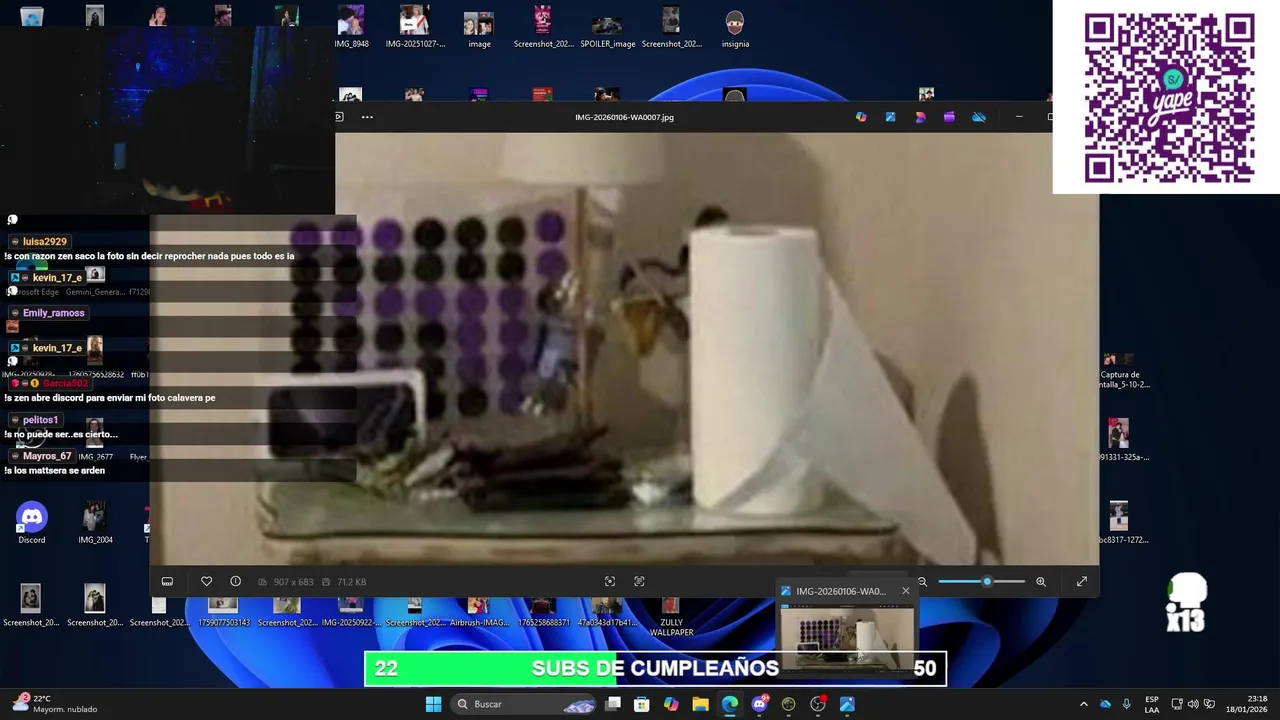Click the fit-to-window icon in Photos bottom bar
1280x720 pixels.
(610, 582)
